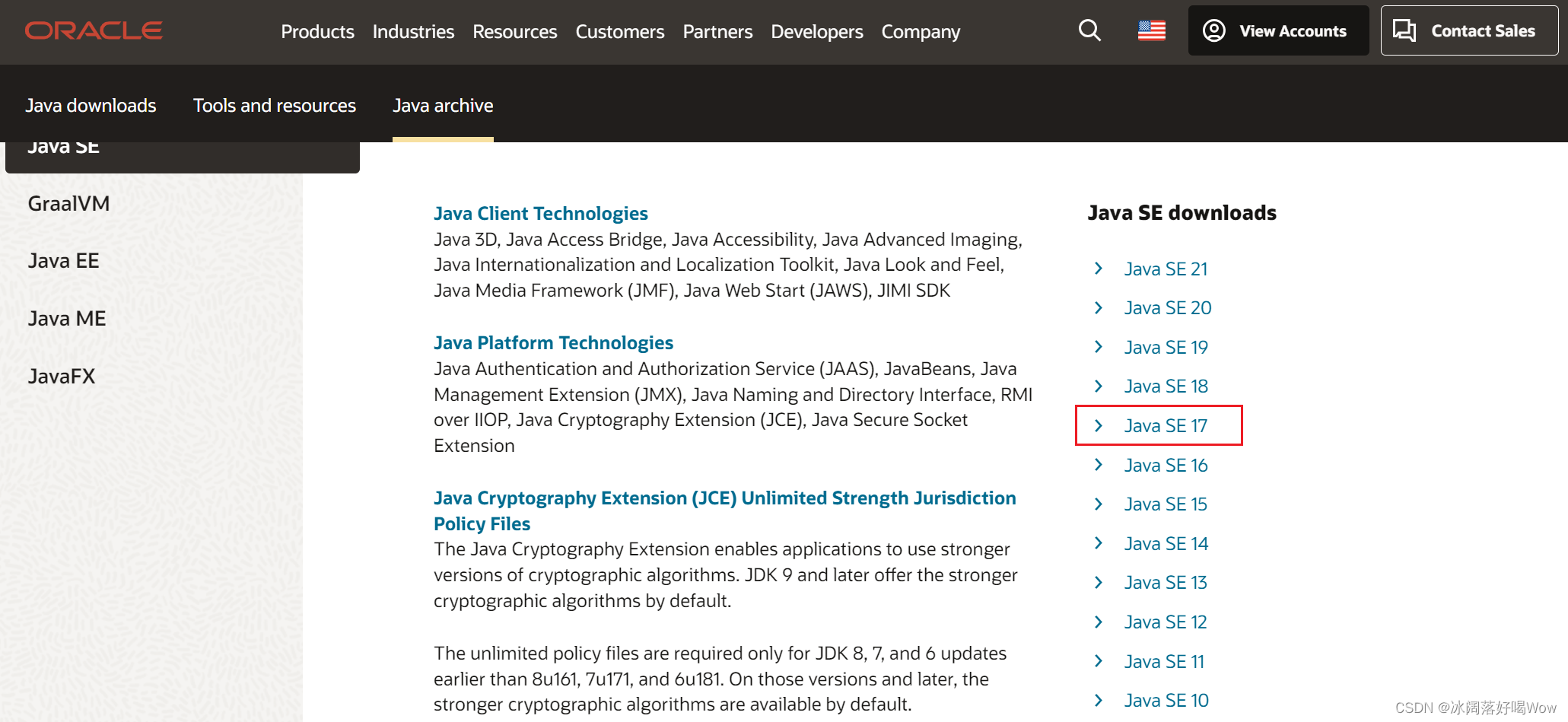Click the chevron beside Java SE 21
1568x722 pixels.
[1099, 268]
